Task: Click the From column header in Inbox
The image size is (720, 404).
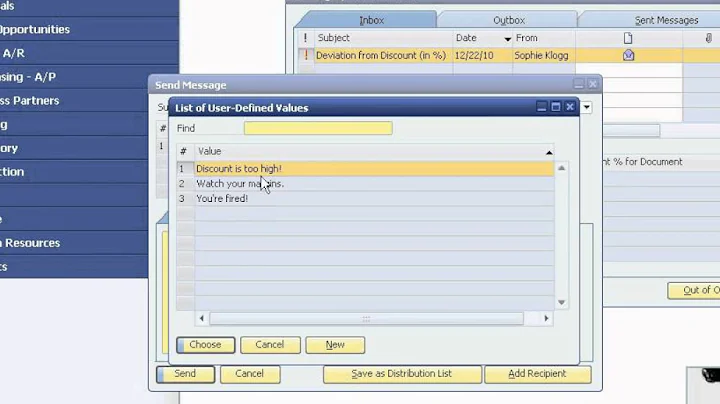Action: [x=544, y=38]
